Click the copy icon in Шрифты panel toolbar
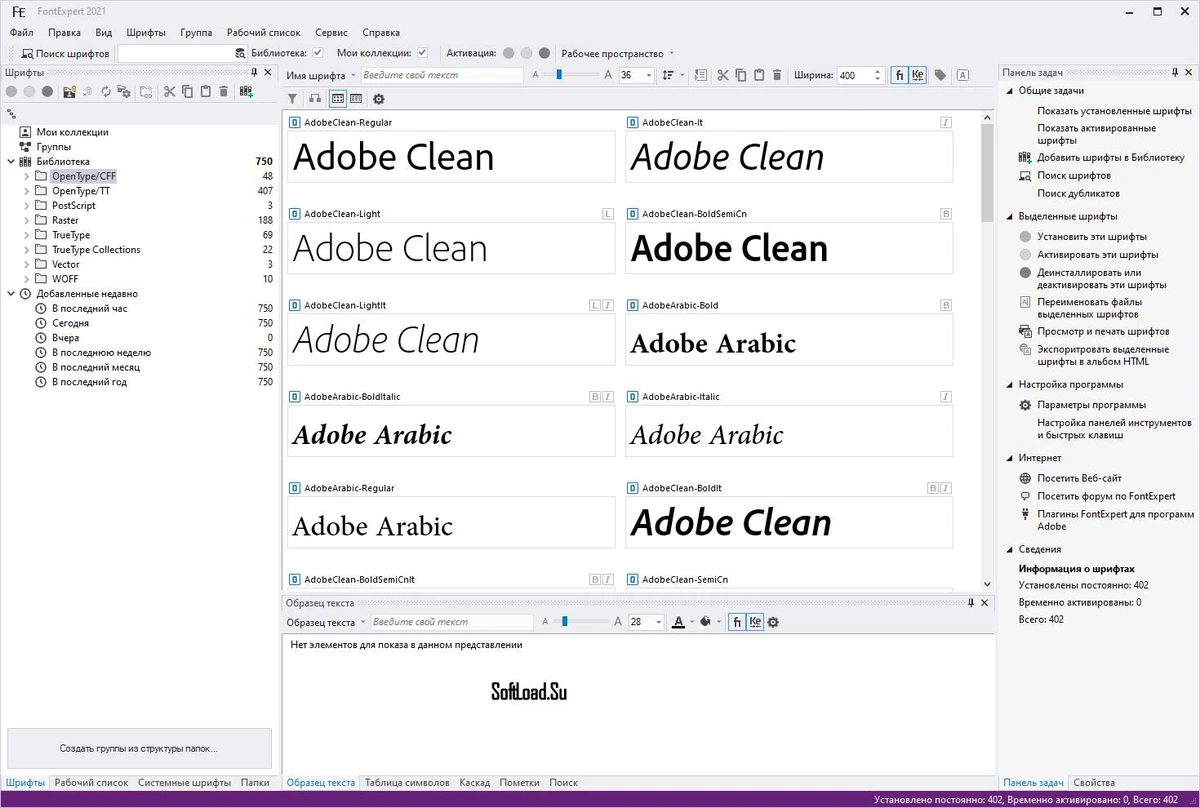The image size is (1200, 808). 187,91
